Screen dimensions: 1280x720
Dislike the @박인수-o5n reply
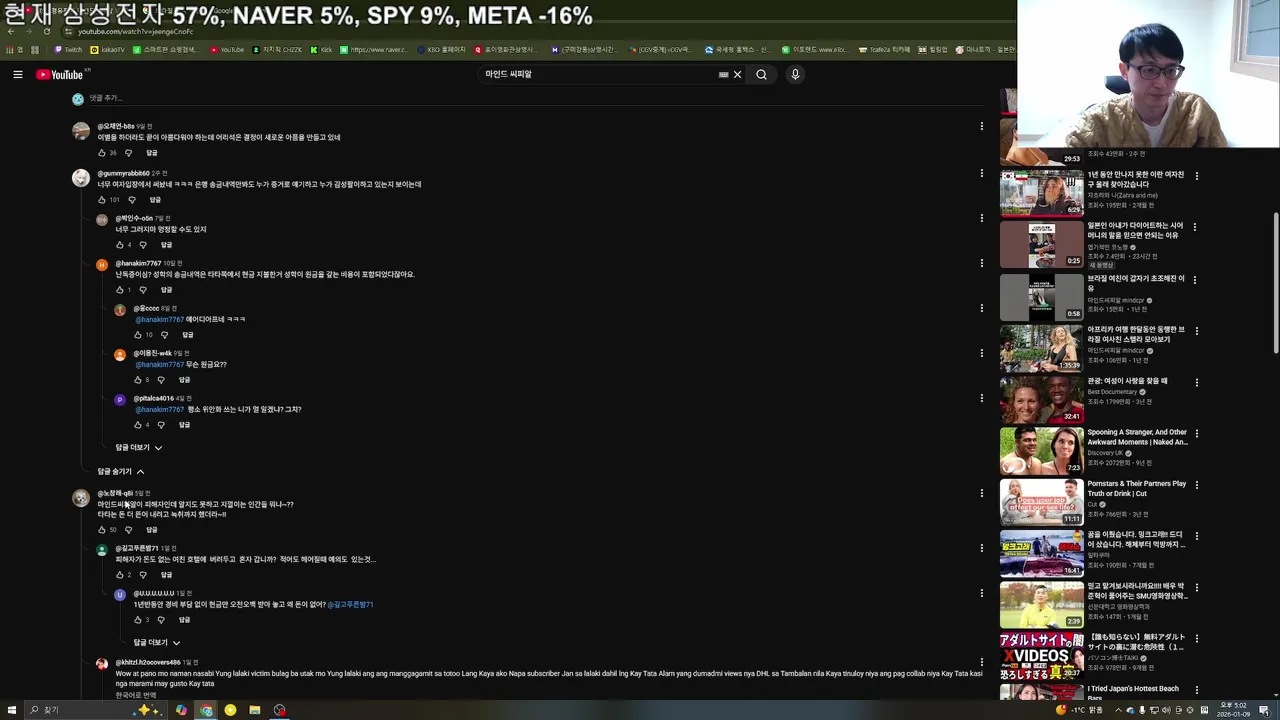coord(143,245)
